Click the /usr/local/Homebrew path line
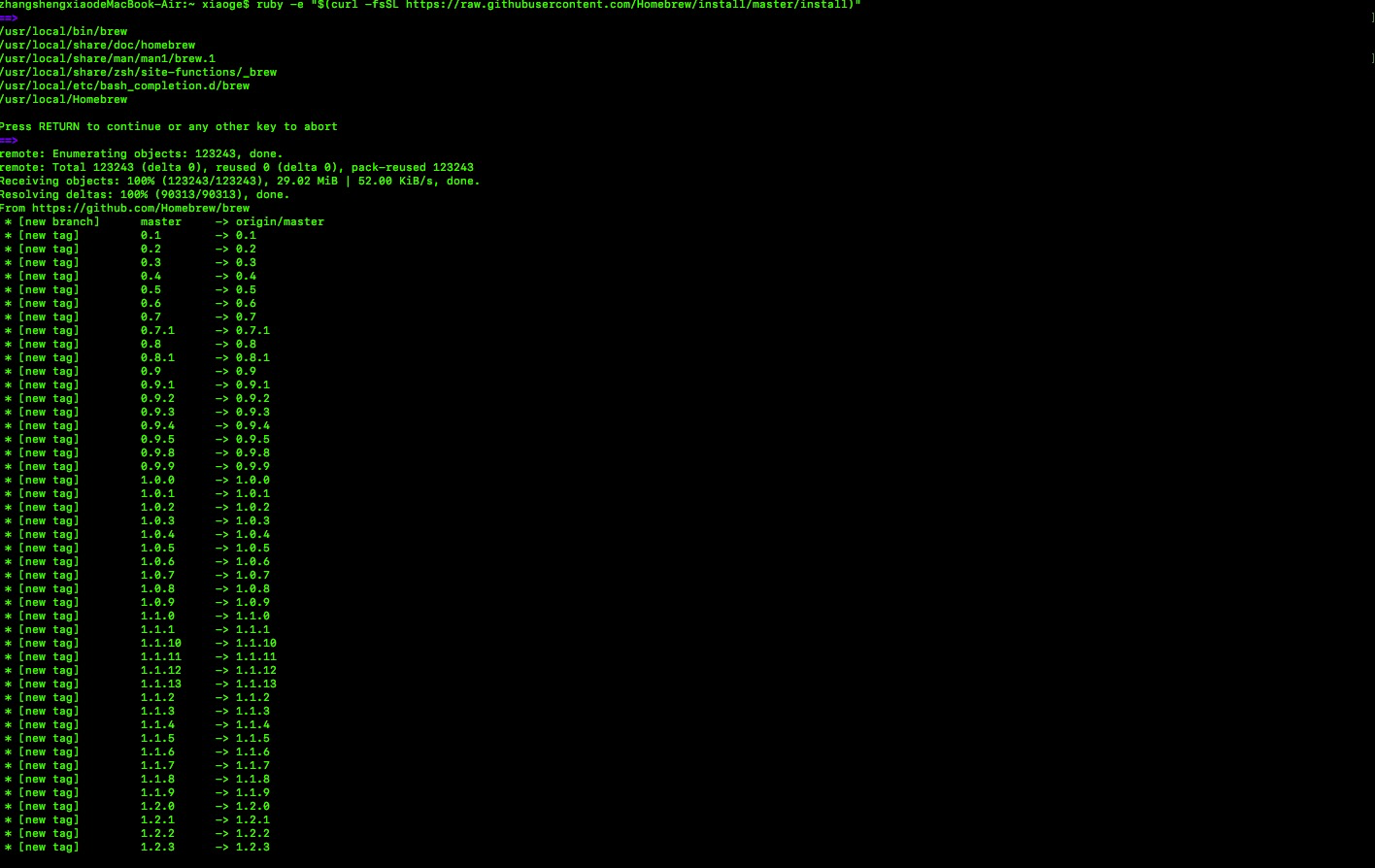Screen dimensions: 1375x868 [x=63, y=99]
